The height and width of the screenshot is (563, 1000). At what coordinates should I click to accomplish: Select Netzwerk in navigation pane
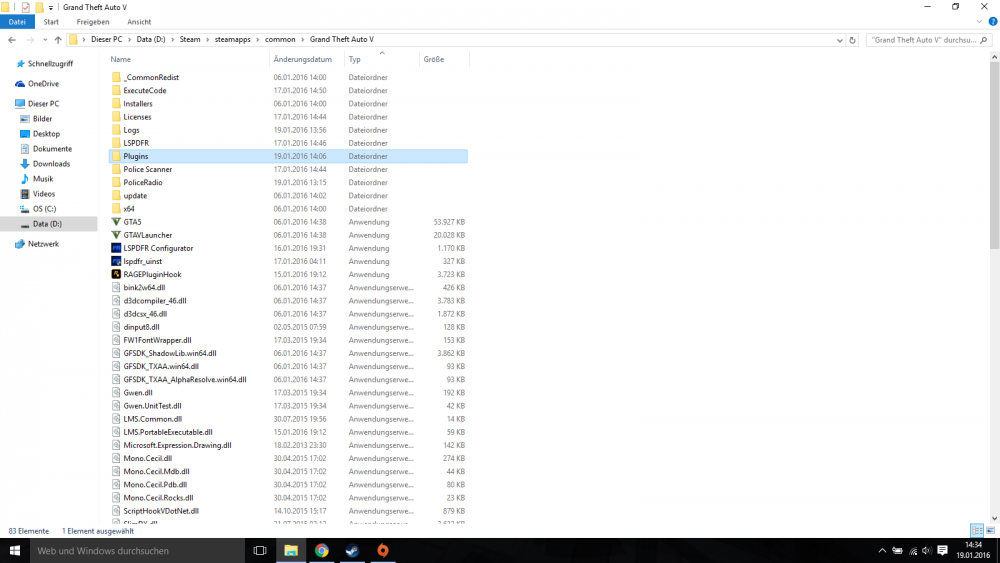click(x=43, y=244)
